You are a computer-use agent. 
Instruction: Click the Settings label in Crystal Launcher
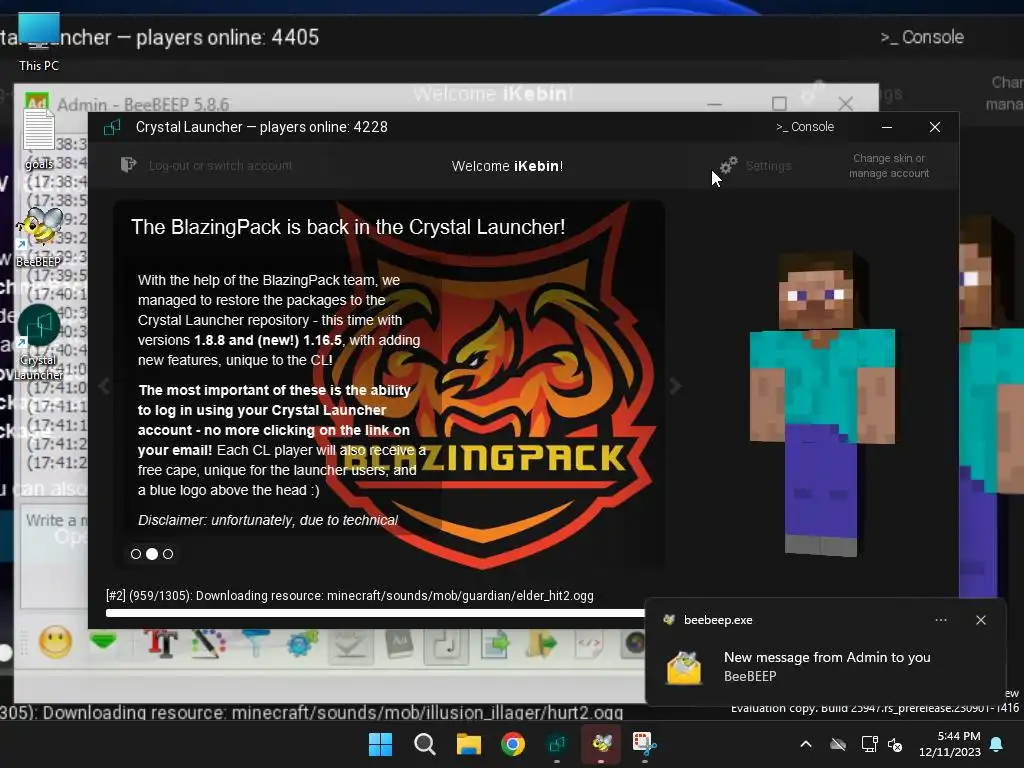[x=769, y=166]
